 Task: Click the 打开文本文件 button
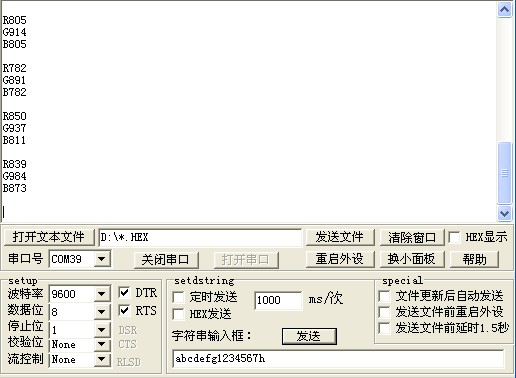tap(49, 237)
